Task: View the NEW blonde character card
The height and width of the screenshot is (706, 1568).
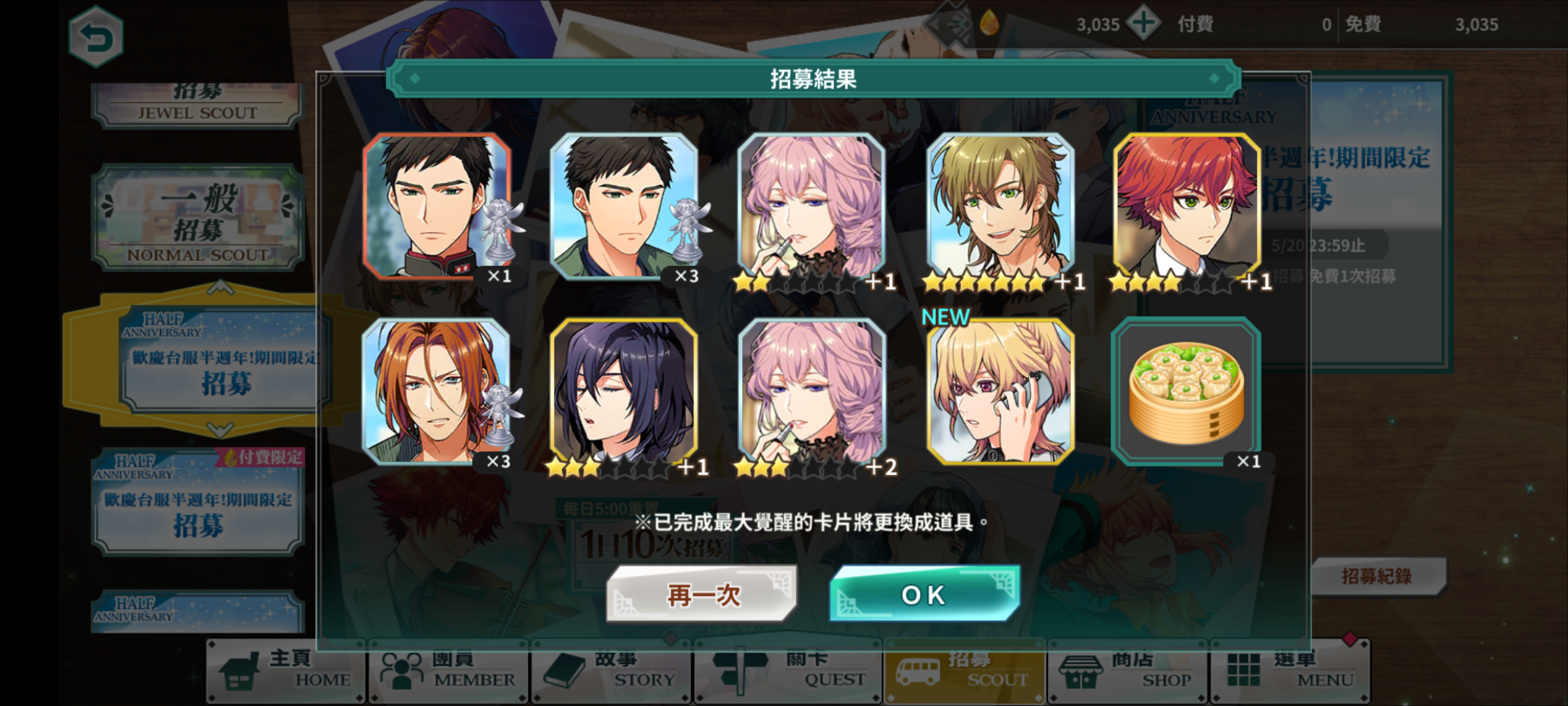Action: tap(1000, 392)
